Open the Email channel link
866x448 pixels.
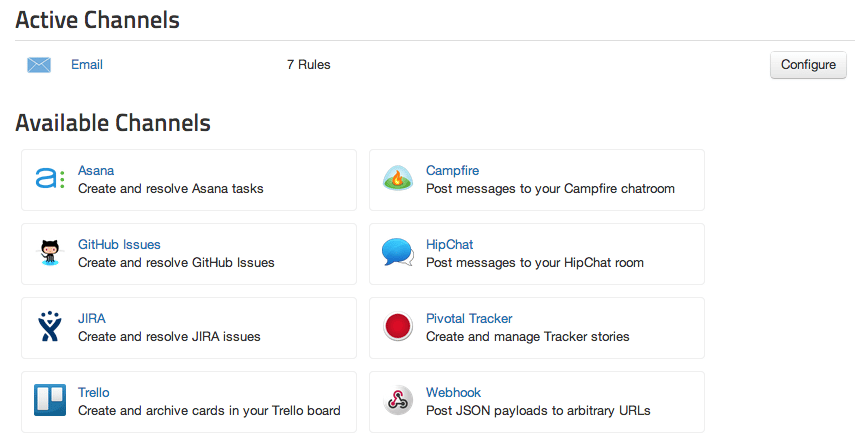[x=87, y=65]
